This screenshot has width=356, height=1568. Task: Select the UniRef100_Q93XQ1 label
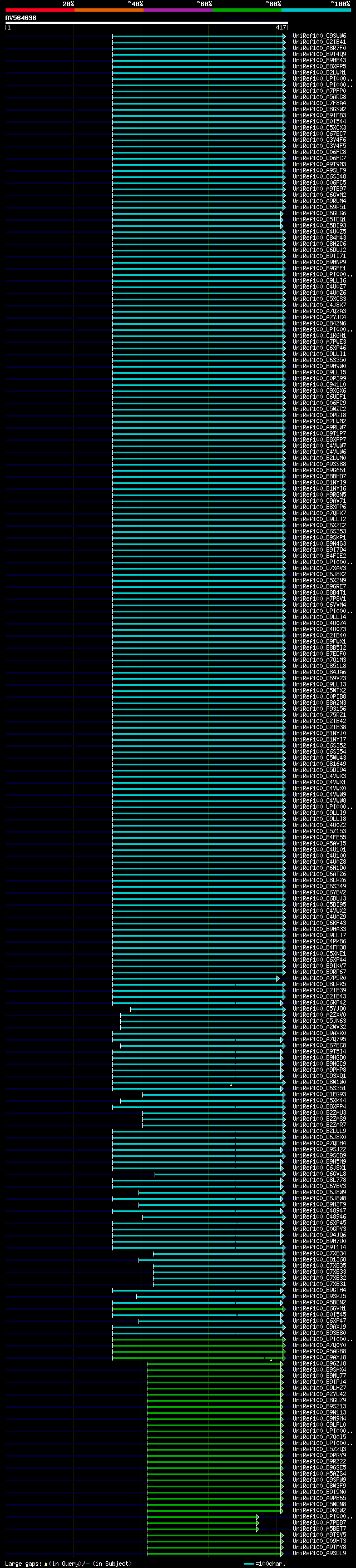[319, 1076]
